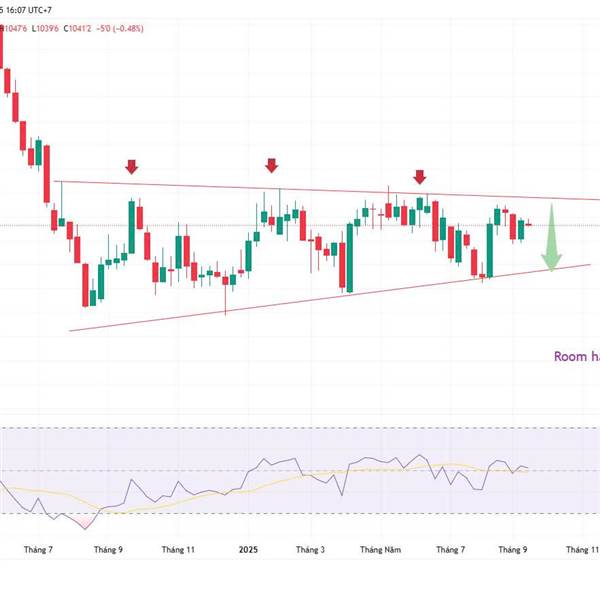Click the close value C10412 in the chart header
600x600 pixels.
pyautogui.click(x=78, y=28)
